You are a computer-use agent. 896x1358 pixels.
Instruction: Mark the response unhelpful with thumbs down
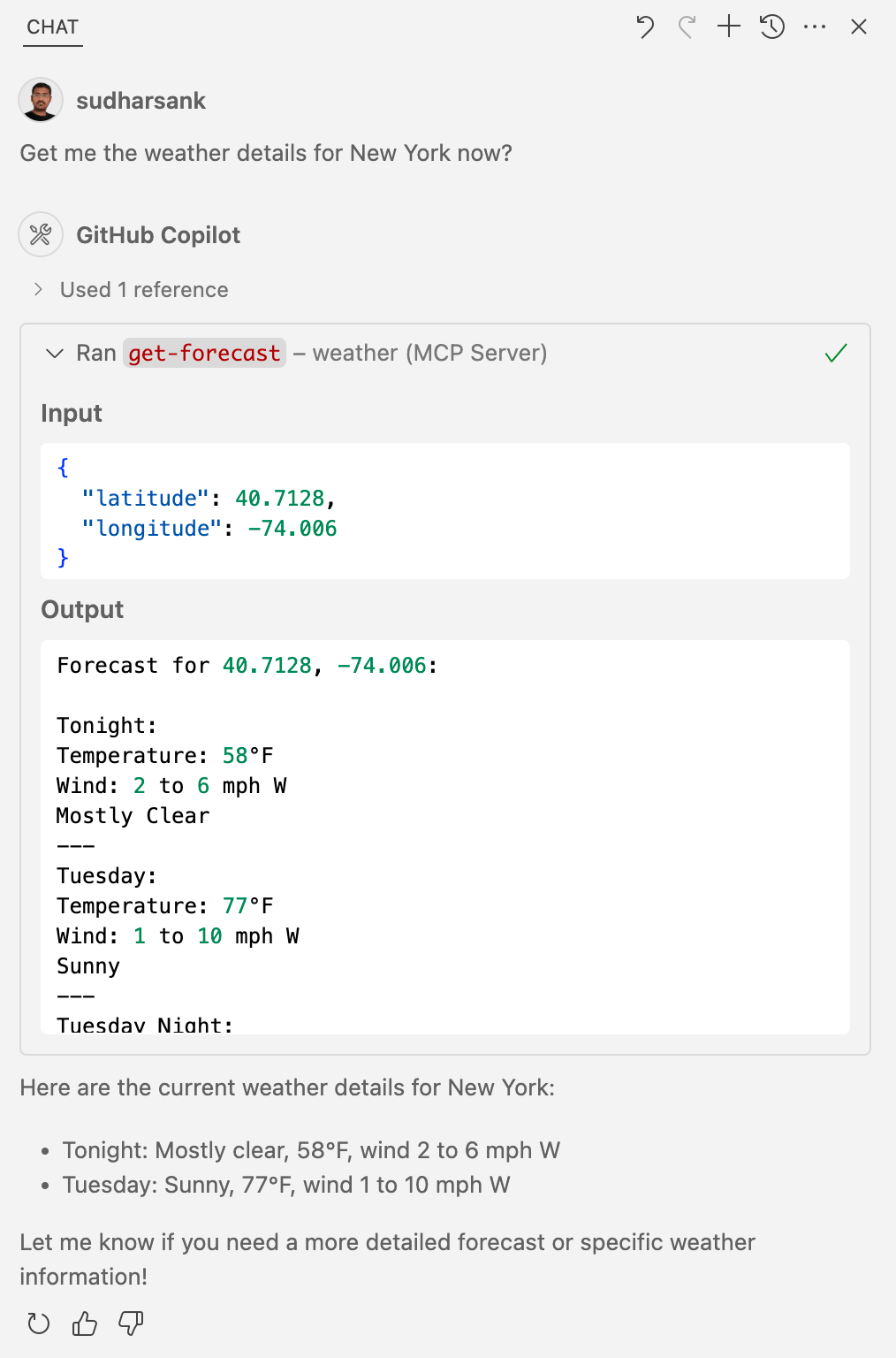point(130,1324)
